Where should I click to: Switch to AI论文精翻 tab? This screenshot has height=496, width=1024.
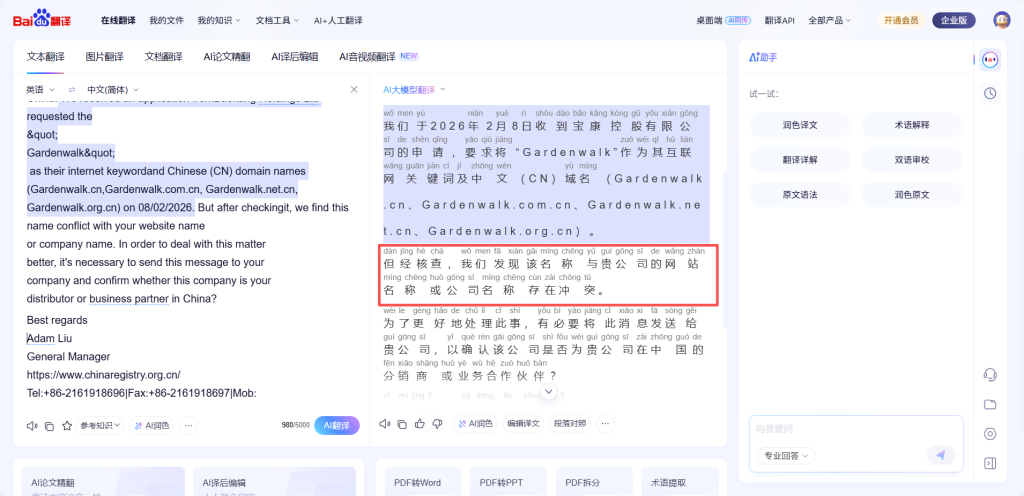pos(227,57)
